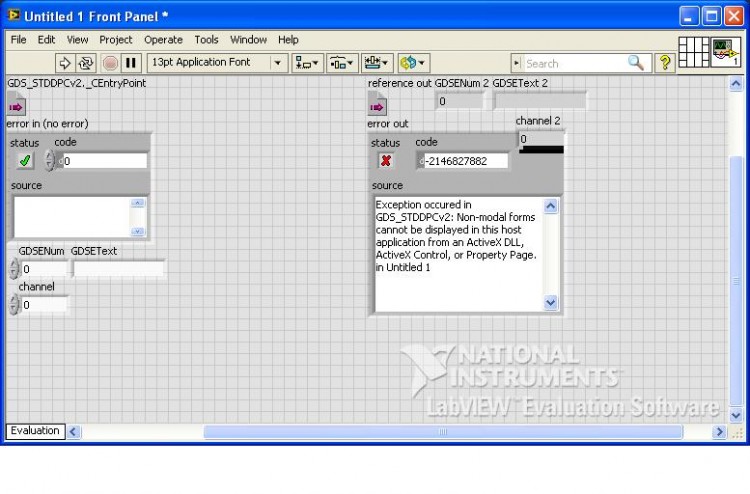Click the GDSENum 2 indicator field
Image resolution: width=750 pixels, height=494 pixels.
click(460, 101)
